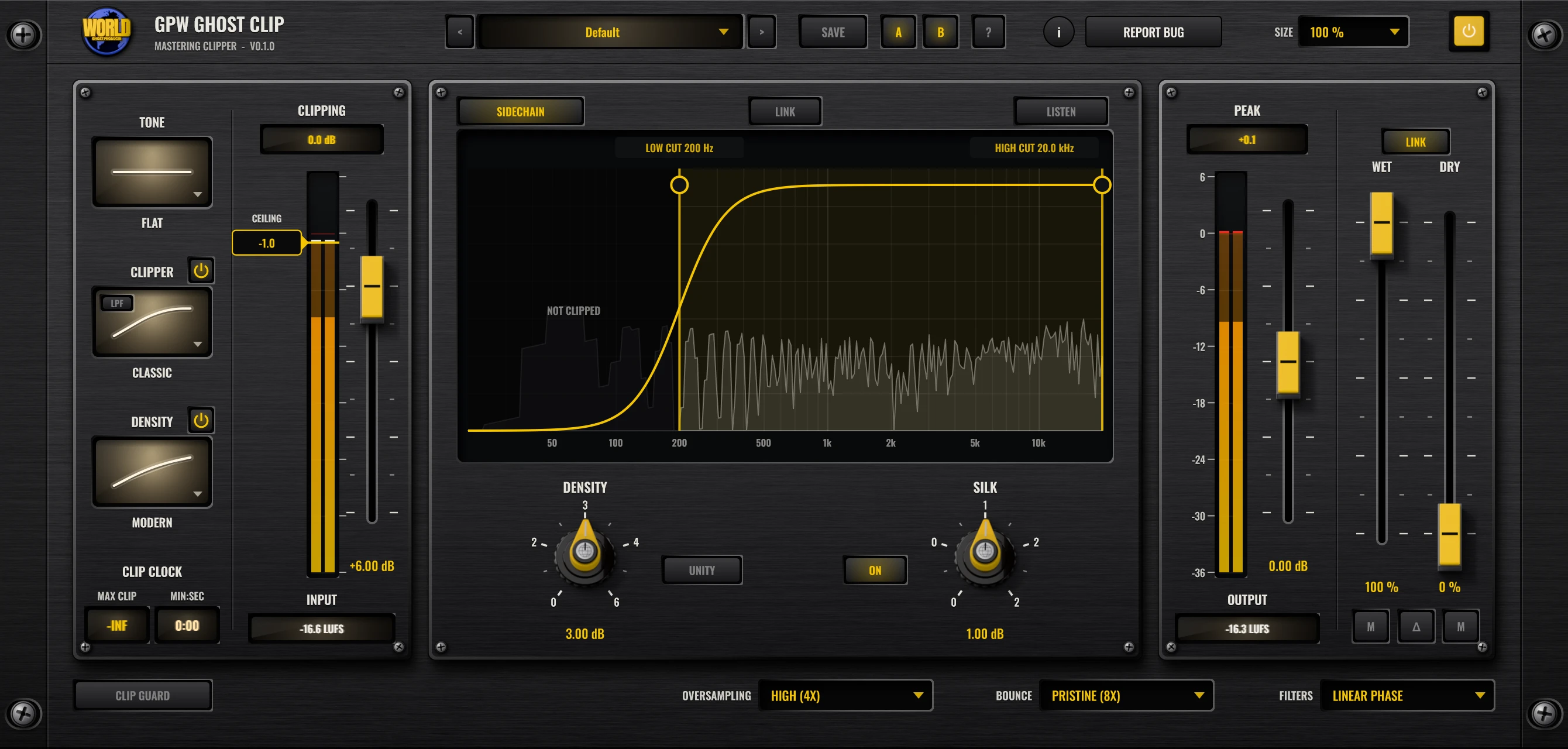1568x749 pixels.
Task: Toggle the Link button above spectrum
Action: [x=785, y=111]
